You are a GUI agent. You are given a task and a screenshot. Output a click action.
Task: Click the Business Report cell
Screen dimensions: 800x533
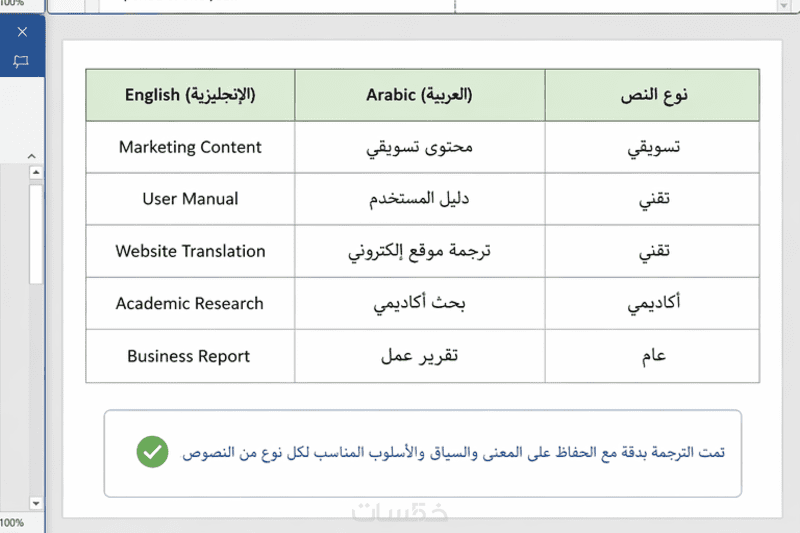(x=190, y=356)
